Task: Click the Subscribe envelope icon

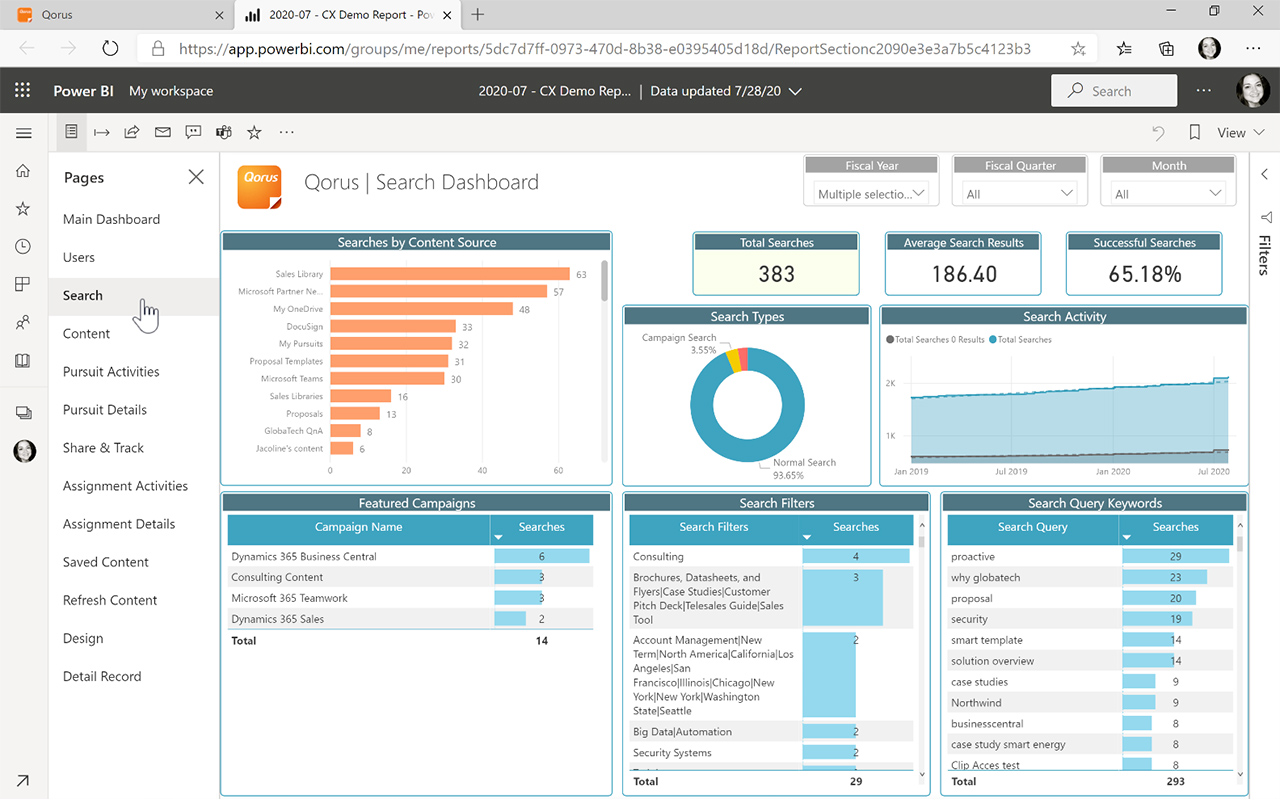Action: tap(162, 132)
